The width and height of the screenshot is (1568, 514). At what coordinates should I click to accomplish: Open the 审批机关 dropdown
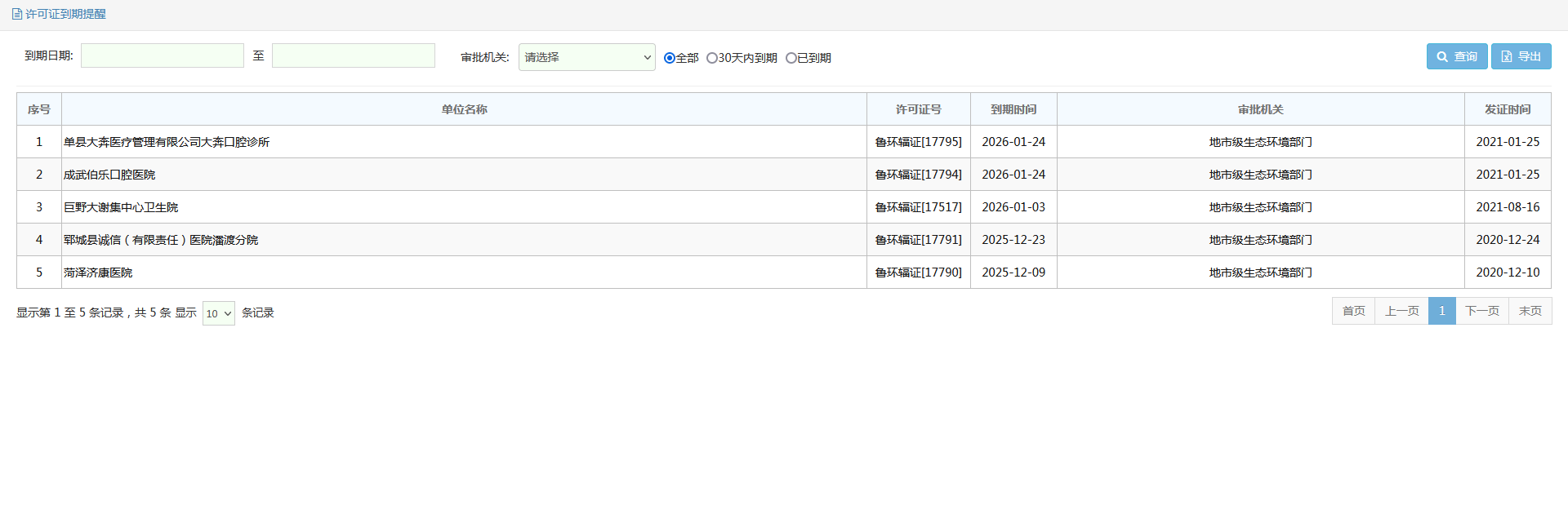pos(586,57)
